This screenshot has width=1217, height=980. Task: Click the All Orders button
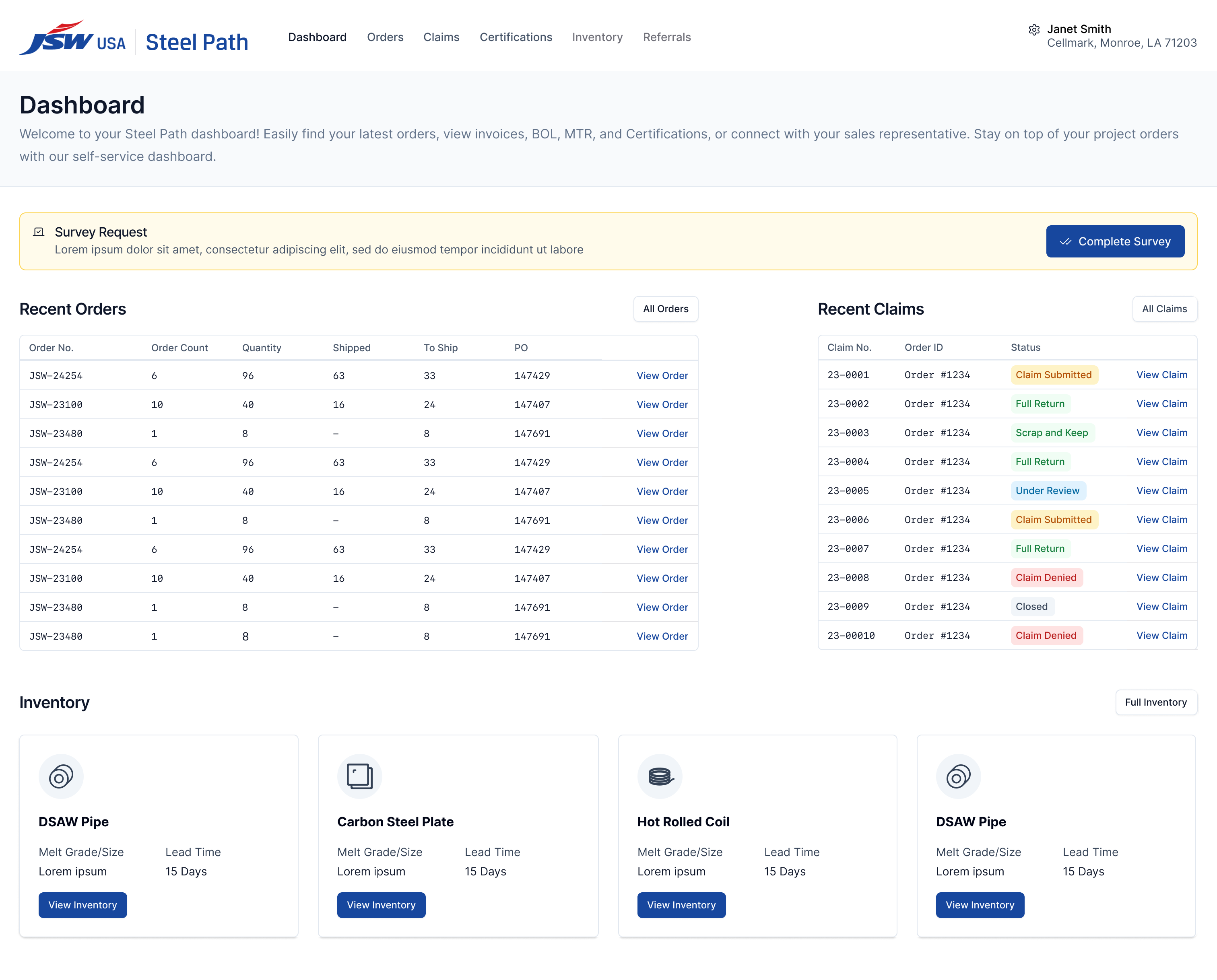666,309
